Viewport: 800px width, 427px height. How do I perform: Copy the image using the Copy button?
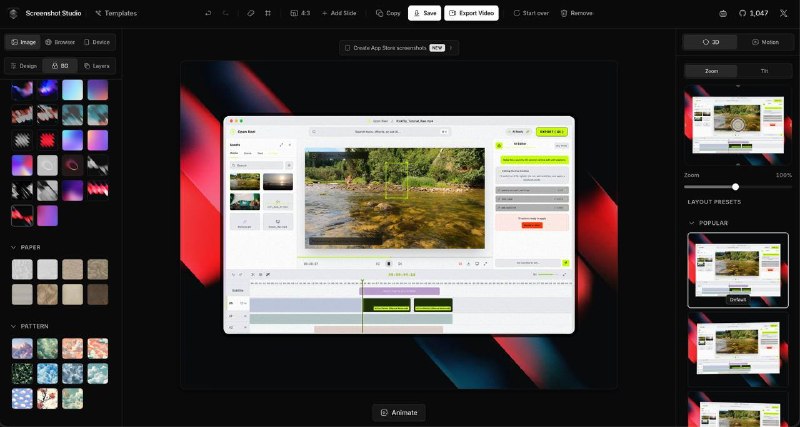point(388,13)
